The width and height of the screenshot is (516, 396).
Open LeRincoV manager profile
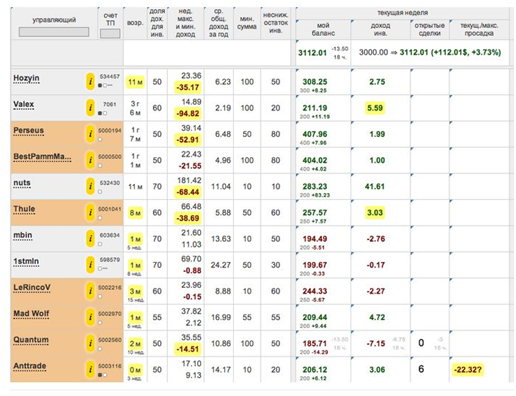coord(32,288)
